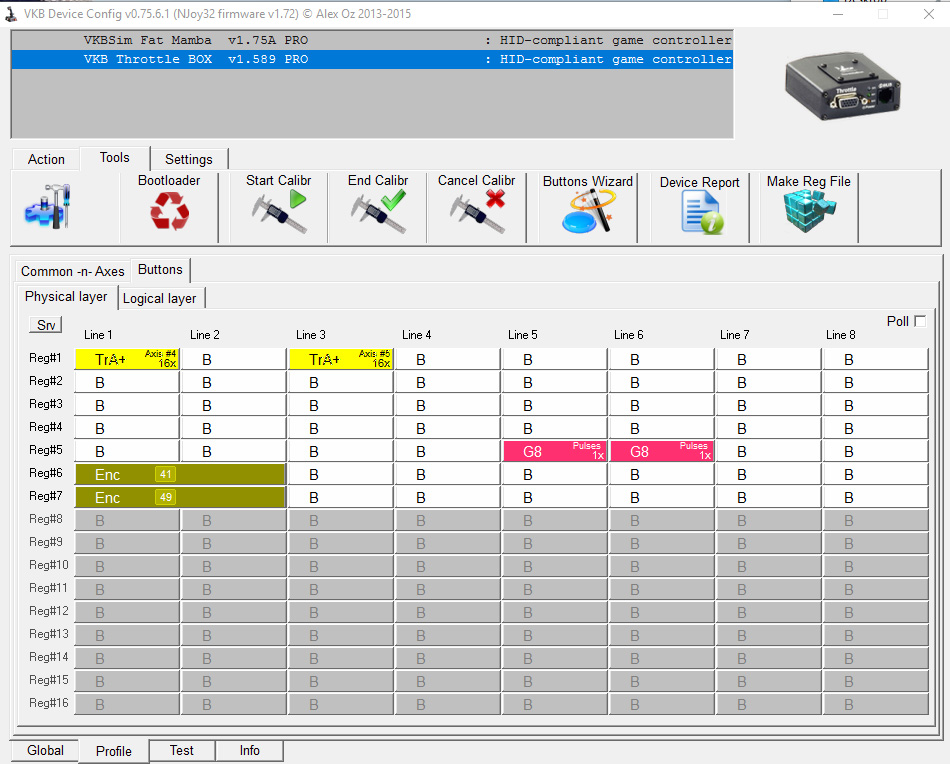Click the Throttle BOX device picture
The width and height of the screenshot is (950, 764).
tap(842, 85)
